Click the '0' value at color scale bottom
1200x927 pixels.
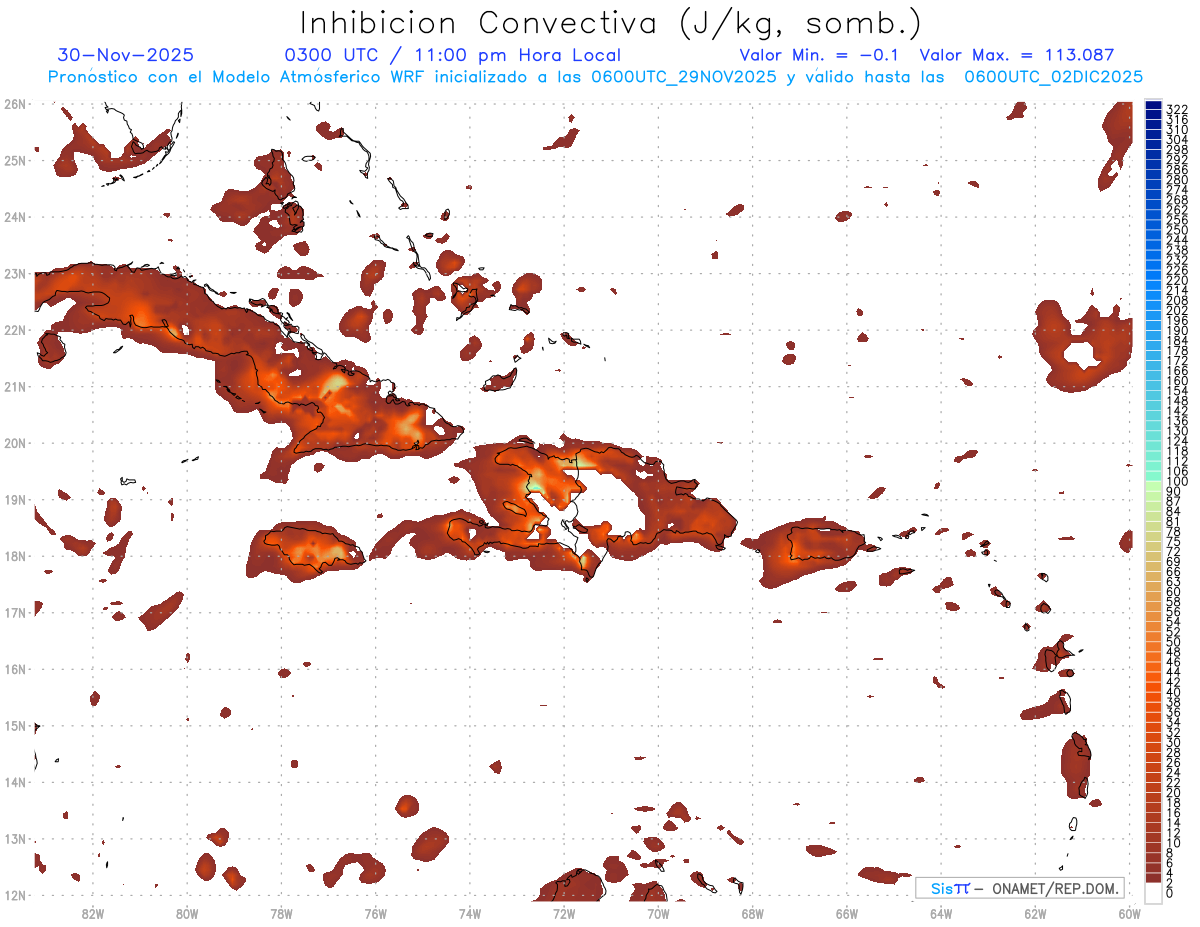click(x=1170, y=893)
